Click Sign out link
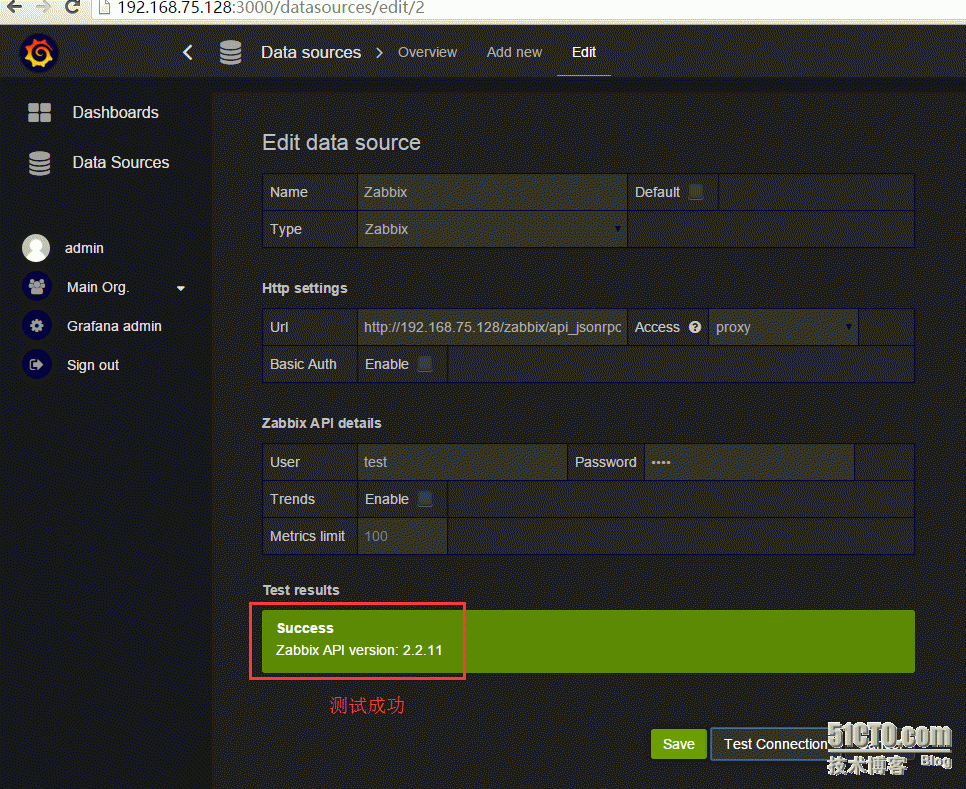 [x=93, y=365]
